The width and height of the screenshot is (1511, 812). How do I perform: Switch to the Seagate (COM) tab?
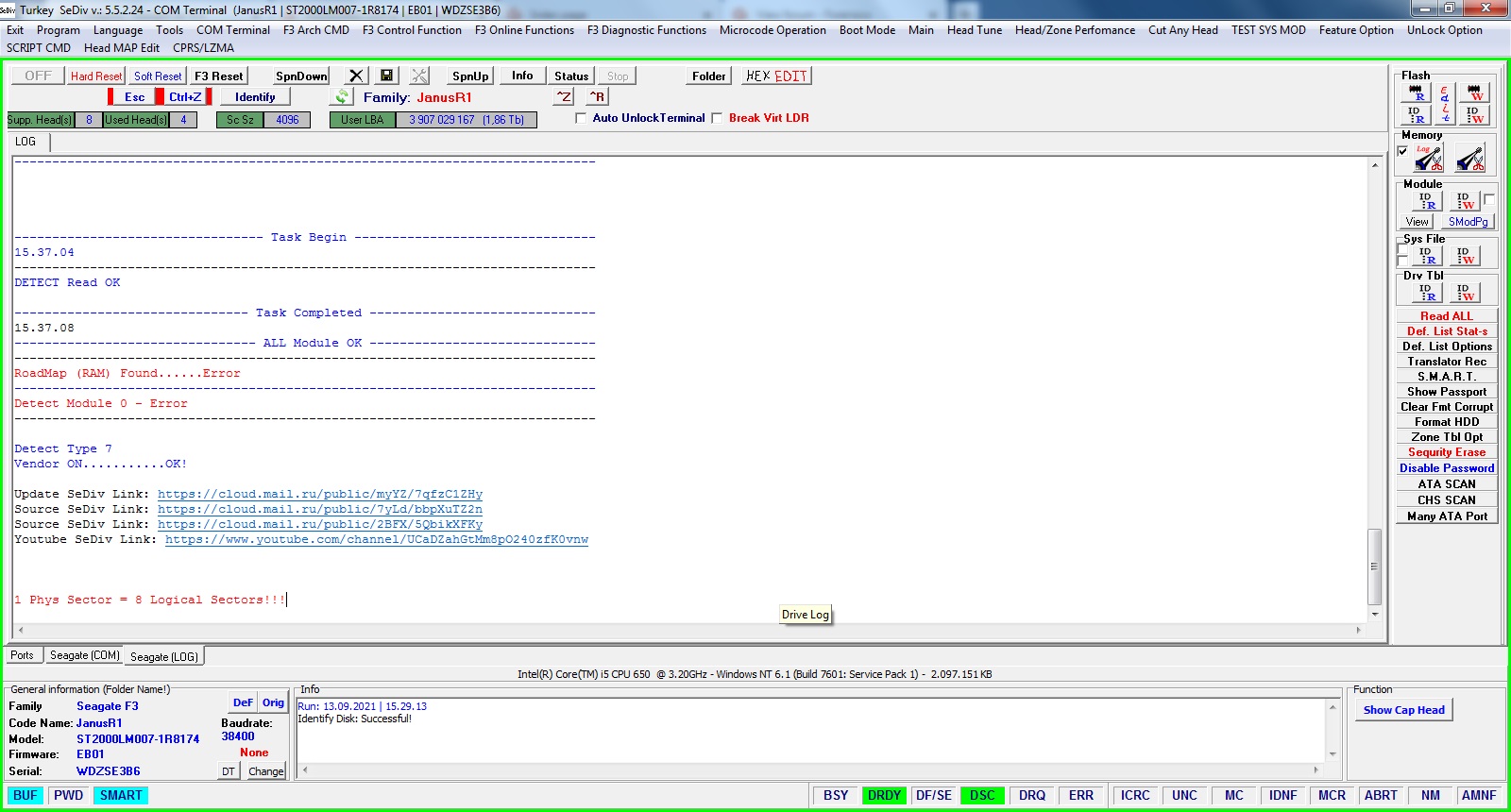point(85,655)
